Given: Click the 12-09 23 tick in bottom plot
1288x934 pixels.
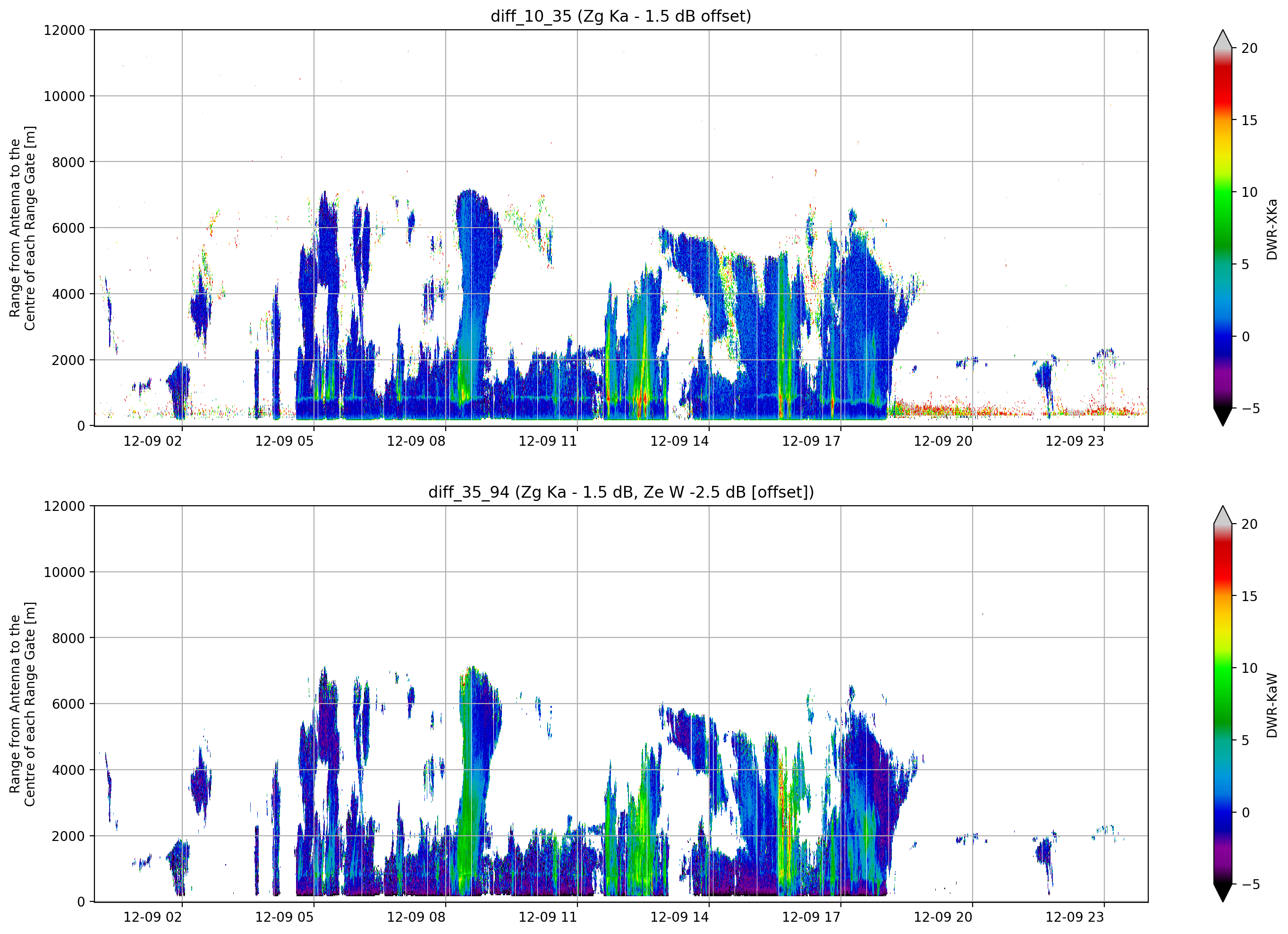Looking at the screenshot, I should [x=1075, y=917].
